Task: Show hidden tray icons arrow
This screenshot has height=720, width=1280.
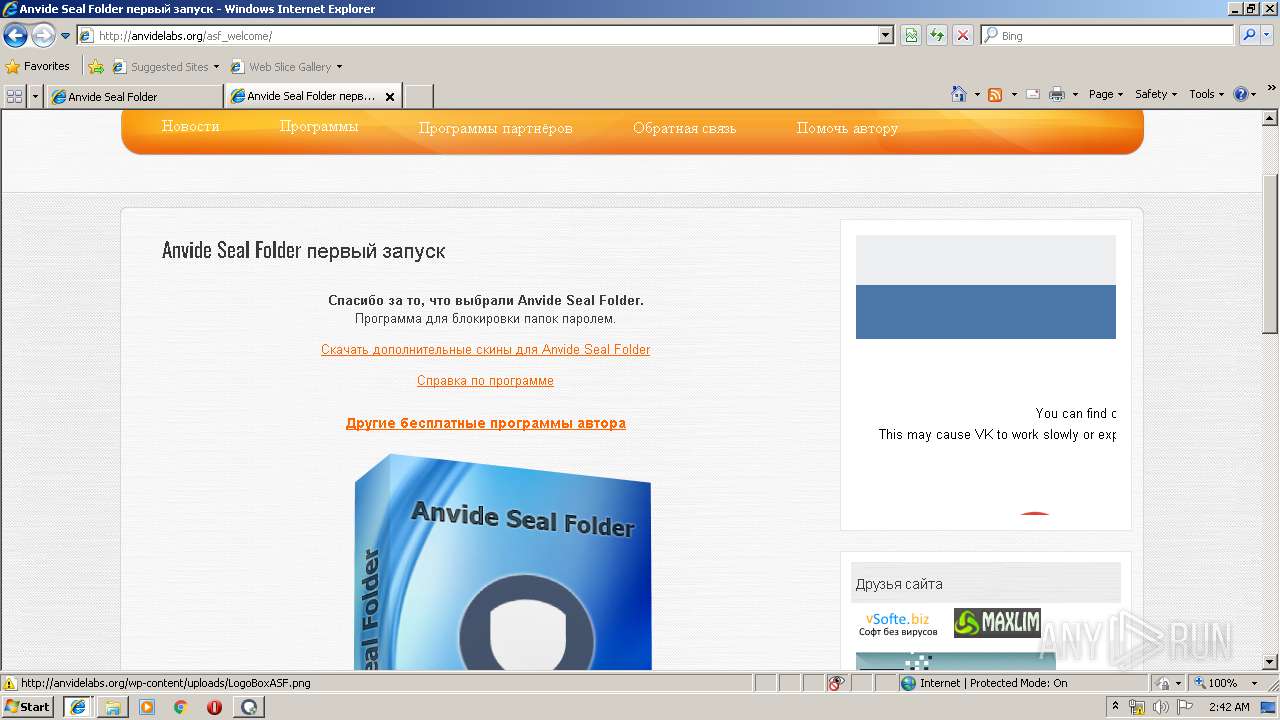Action: click(x=1116, y=707)
